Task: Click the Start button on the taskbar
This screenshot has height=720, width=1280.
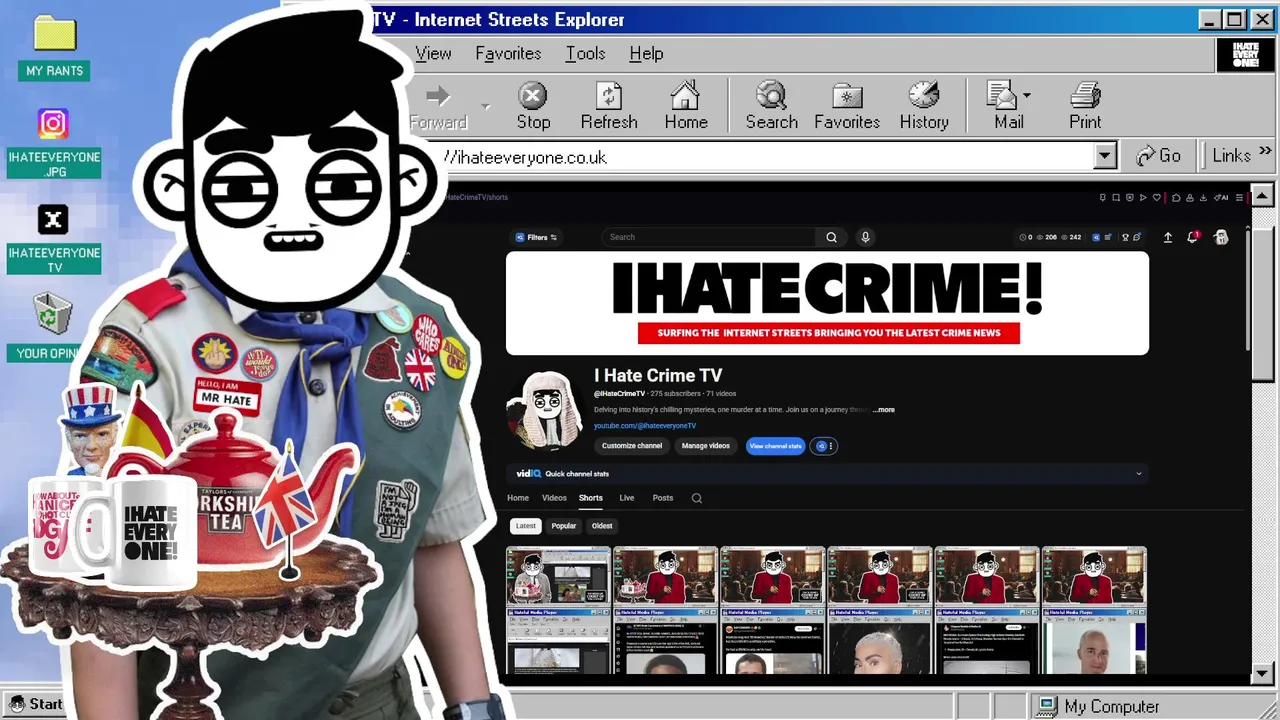Action: (x=36, y=705)
